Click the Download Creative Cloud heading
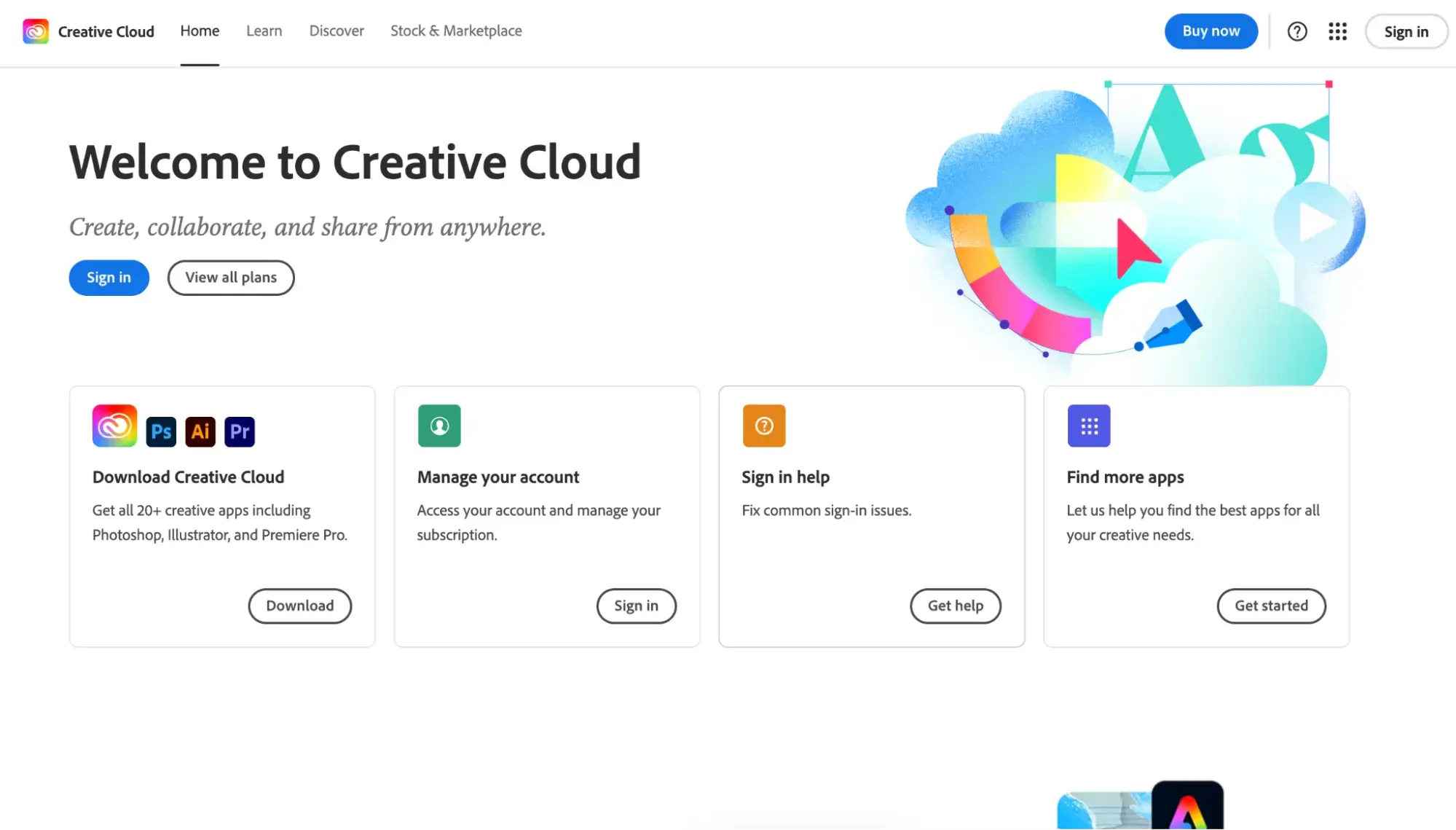Viewport: 1456px width, 830px height. click(x=188, y=477)
